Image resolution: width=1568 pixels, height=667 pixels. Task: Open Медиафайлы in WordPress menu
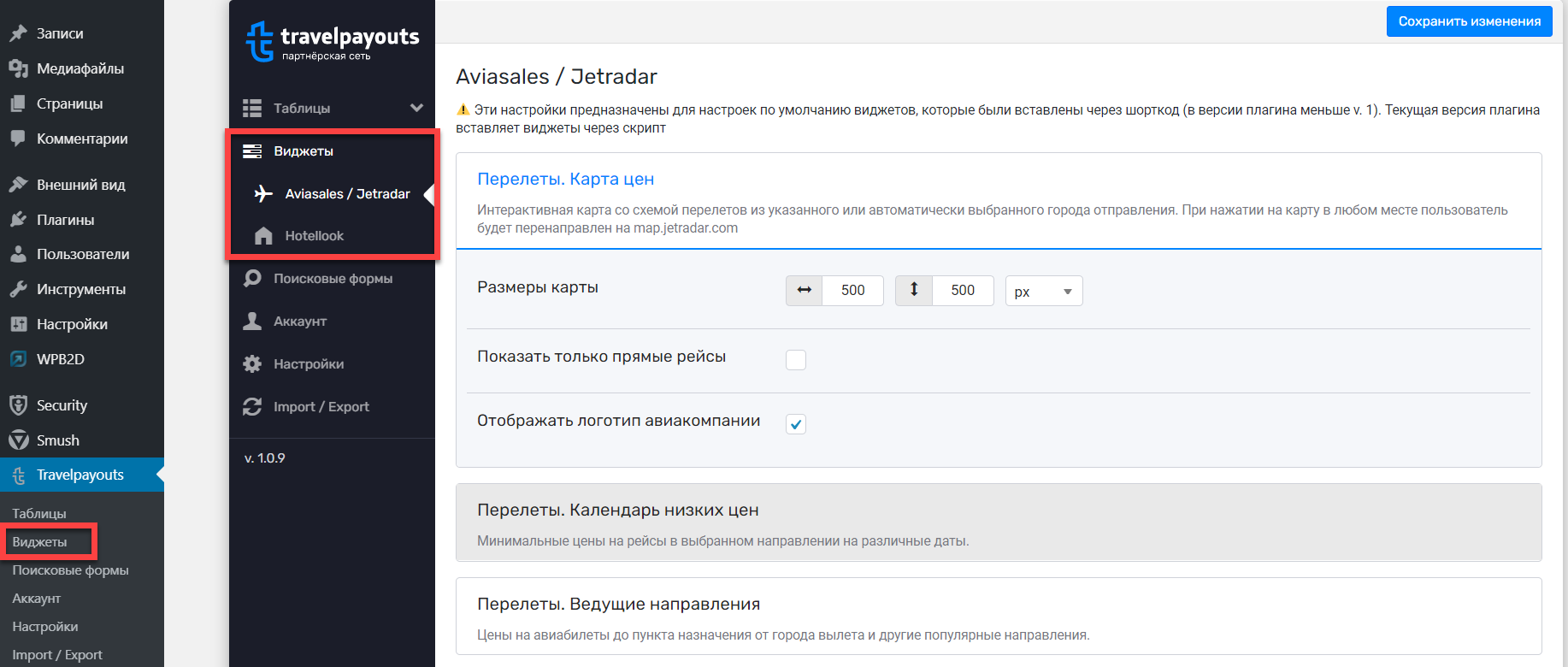coord(82,68)
